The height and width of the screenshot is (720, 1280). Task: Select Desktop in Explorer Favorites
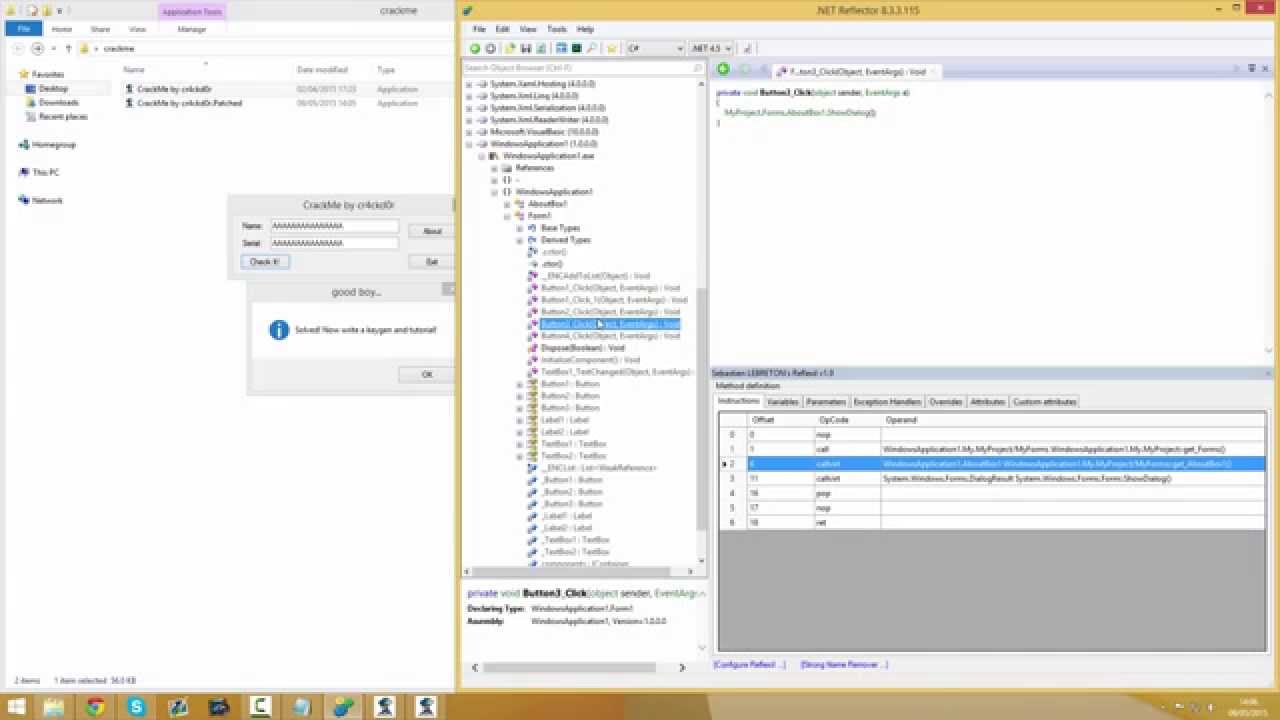pos(53,88)
